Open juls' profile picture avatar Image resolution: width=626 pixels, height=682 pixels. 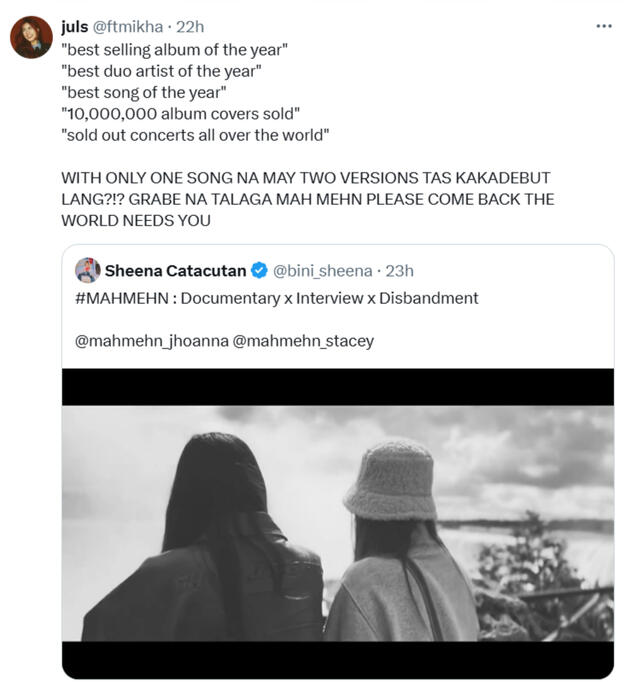(31, 37)
